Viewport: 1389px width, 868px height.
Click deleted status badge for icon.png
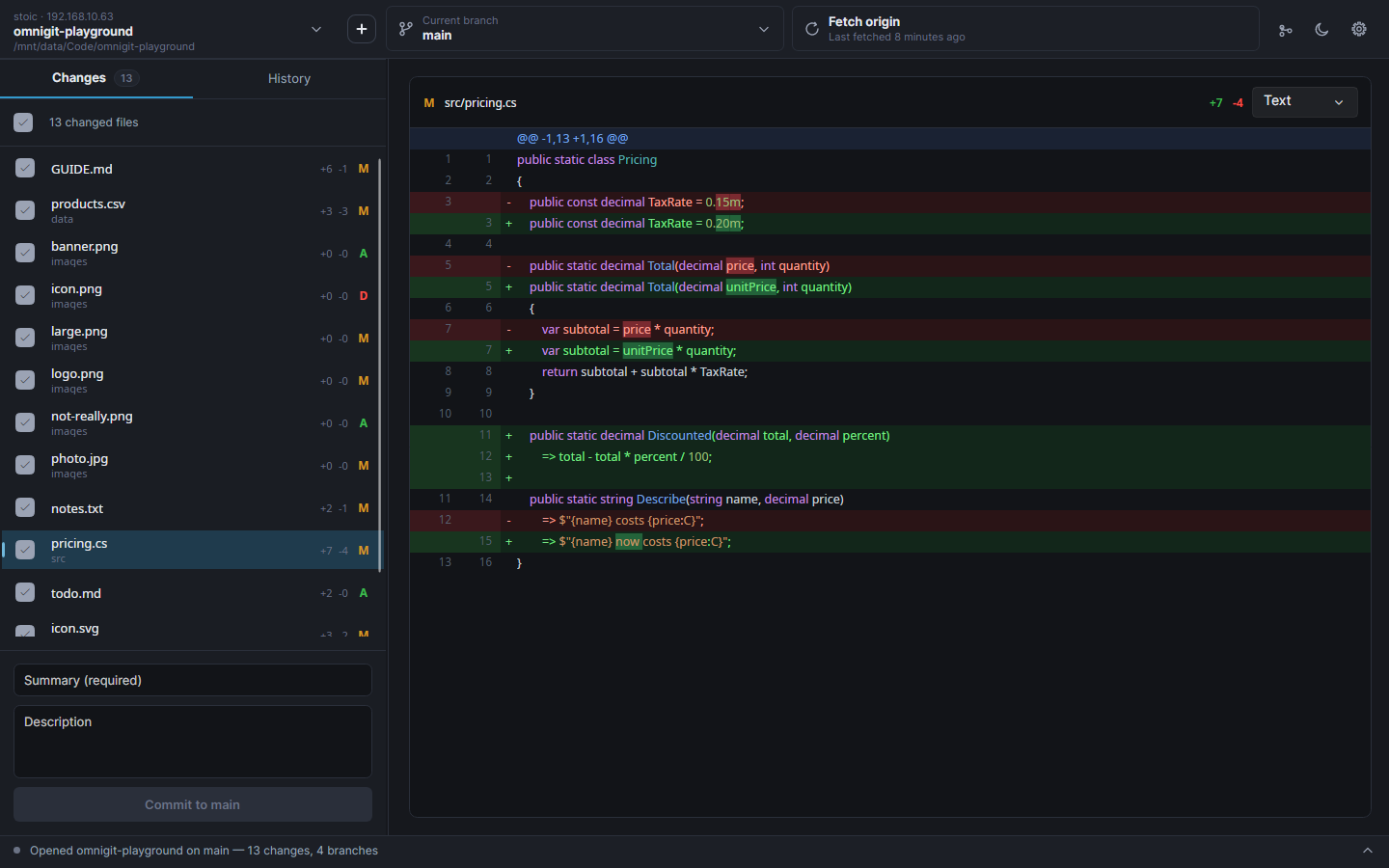364,296
